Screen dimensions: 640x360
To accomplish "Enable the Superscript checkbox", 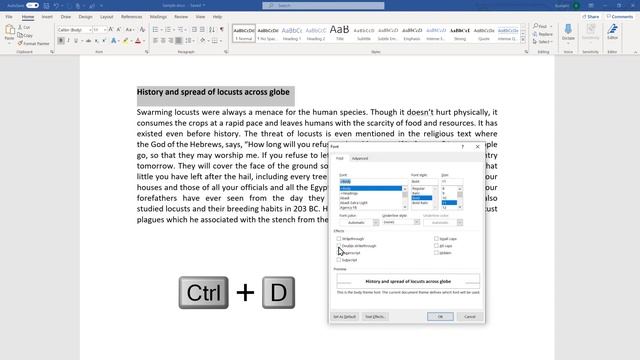I will (x=339, y=253).
